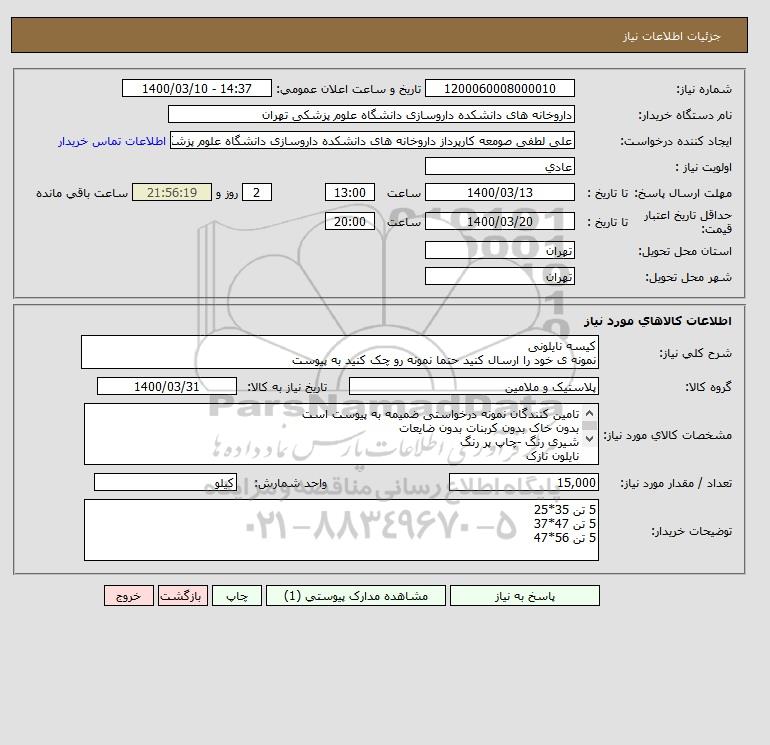Click price validity date 1400/03/20
770x745 pixels.
(x=500, y=221)
